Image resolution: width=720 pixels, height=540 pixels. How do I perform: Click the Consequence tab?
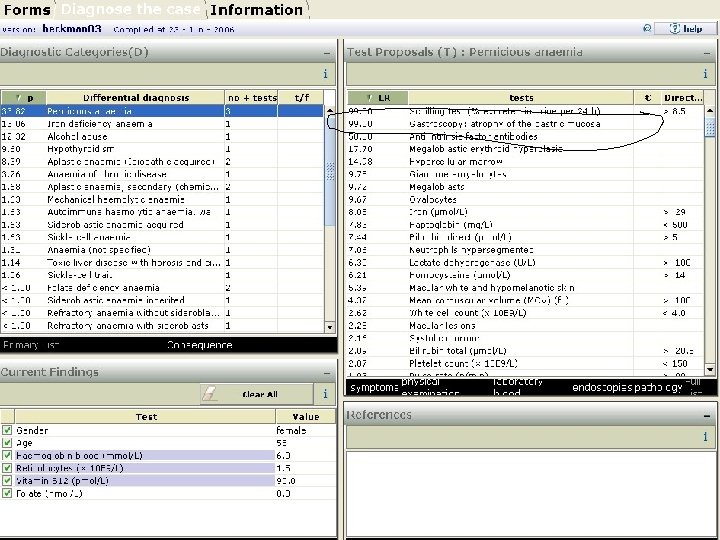click(x=199, y=345)
